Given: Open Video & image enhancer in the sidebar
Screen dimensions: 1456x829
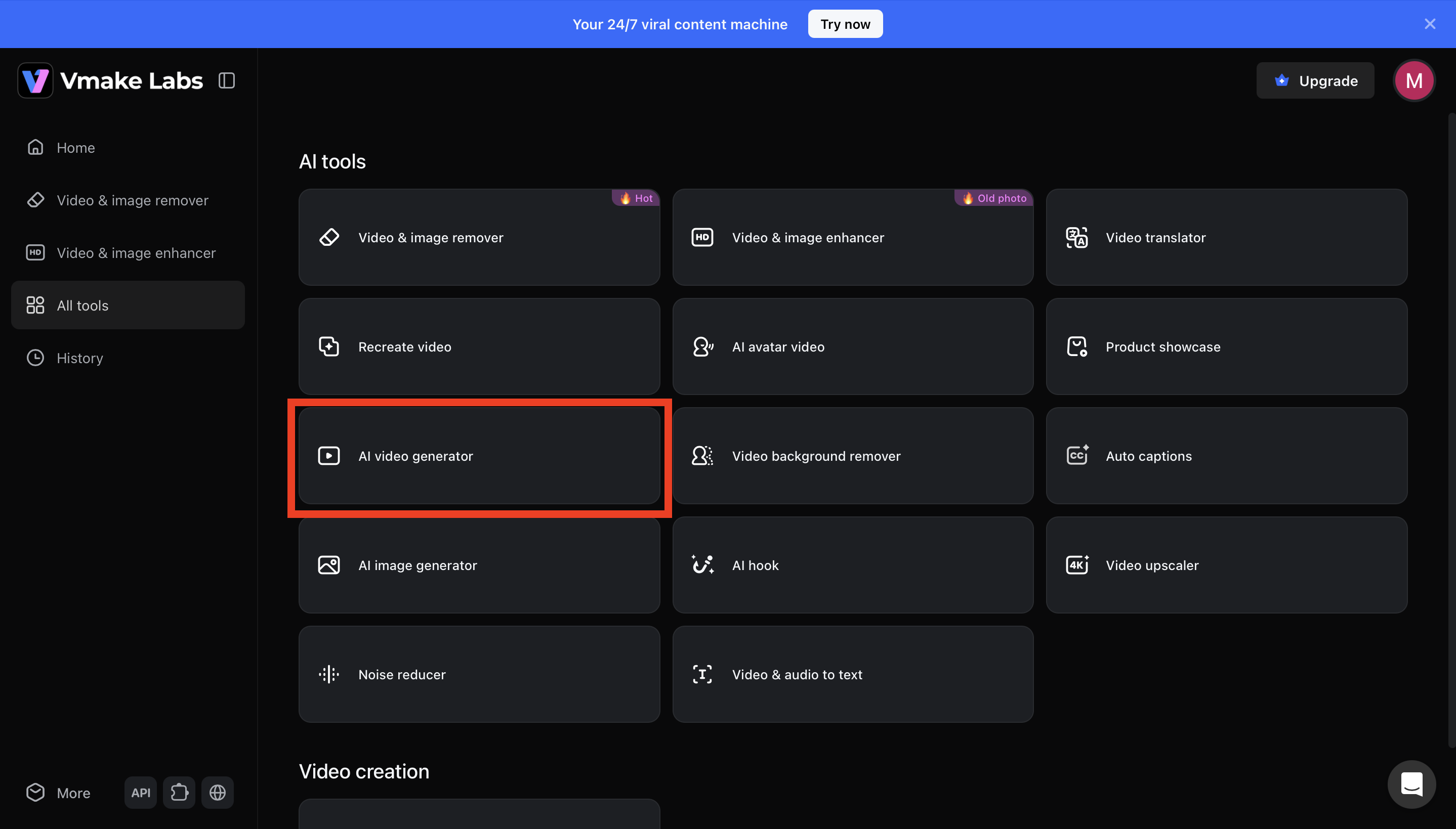Looking at the screenshot, I should coord(128,253).
